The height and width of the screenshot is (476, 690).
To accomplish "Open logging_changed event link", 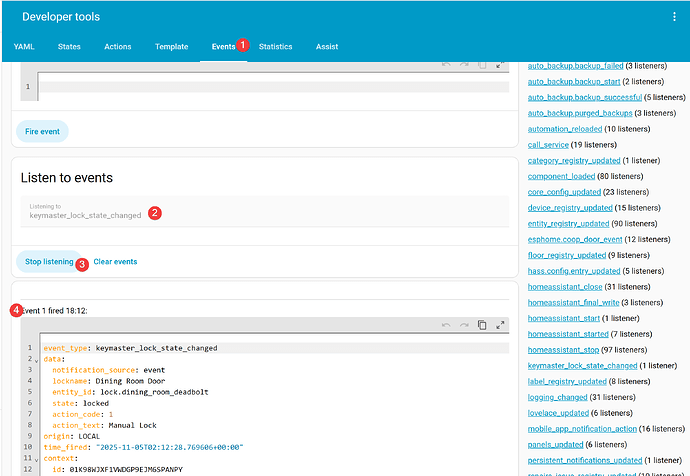I will click(x=557, y=398).
